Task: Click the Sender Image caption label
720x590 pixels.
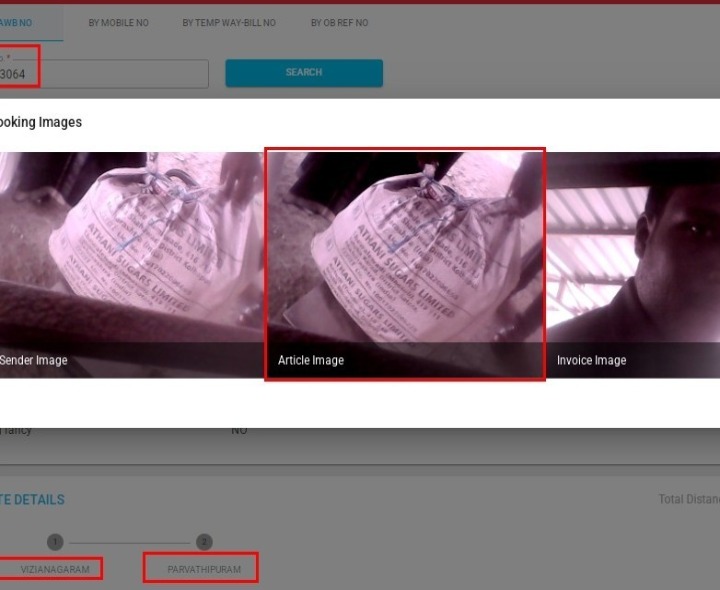Action: point(33,360)
